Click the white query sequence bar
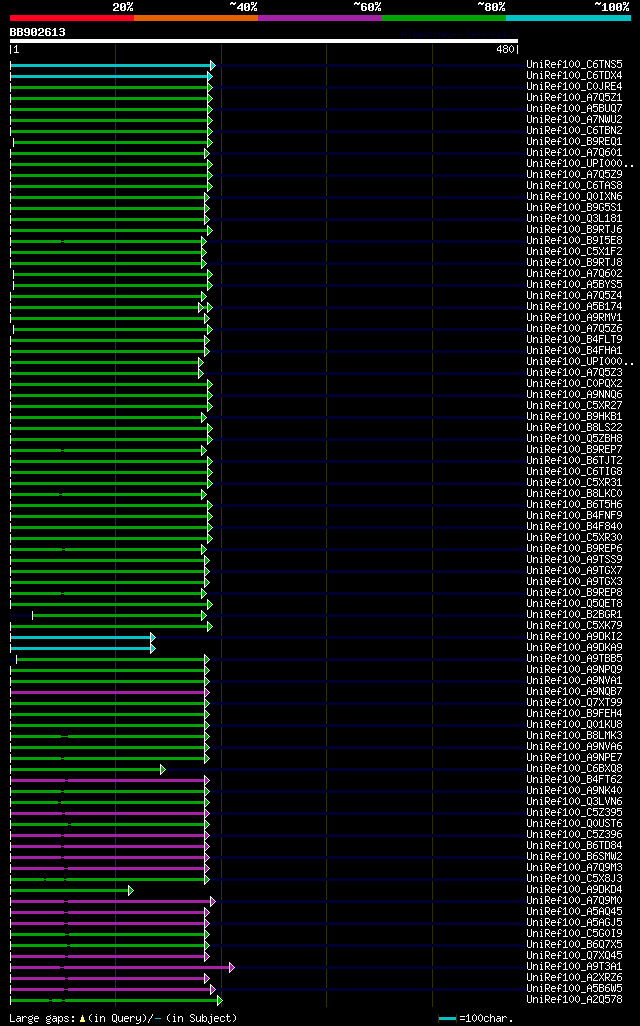This screenshot has width=640, height=1026. click(264, 41)
